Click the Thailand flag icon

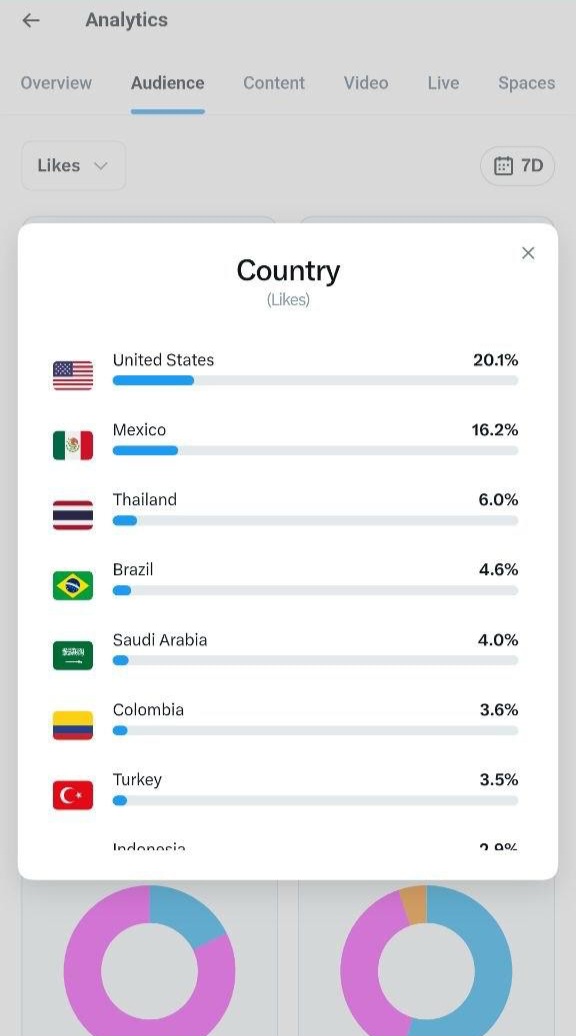click(x=73, y=515)
